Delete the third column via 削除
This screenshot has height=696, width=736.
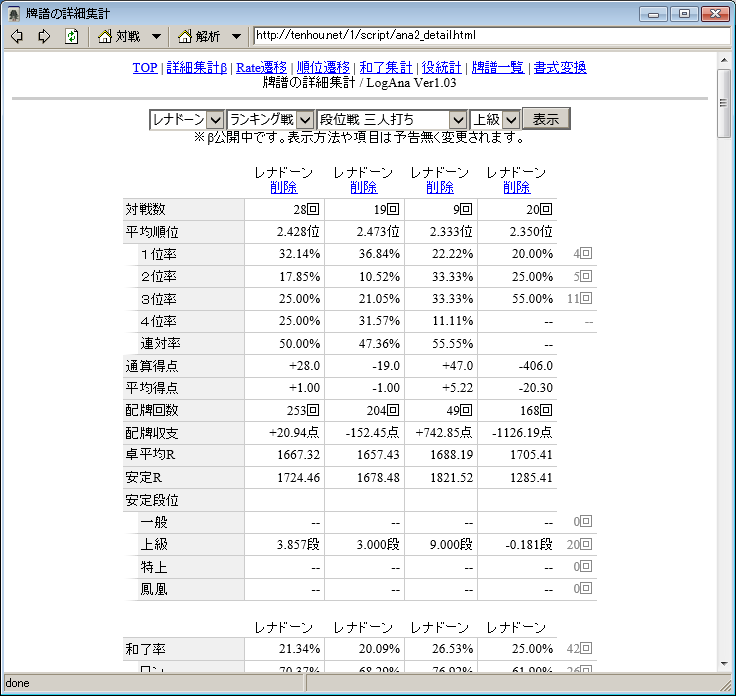pyautogui.click(x=440, y=188)
